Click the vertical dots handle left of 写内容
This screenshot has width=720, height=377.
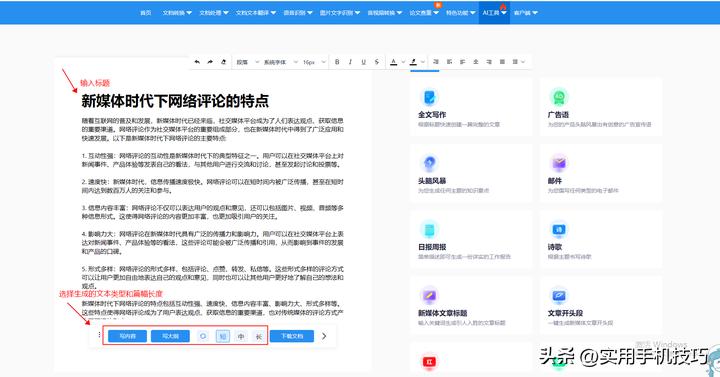click(x=99, y=335)
